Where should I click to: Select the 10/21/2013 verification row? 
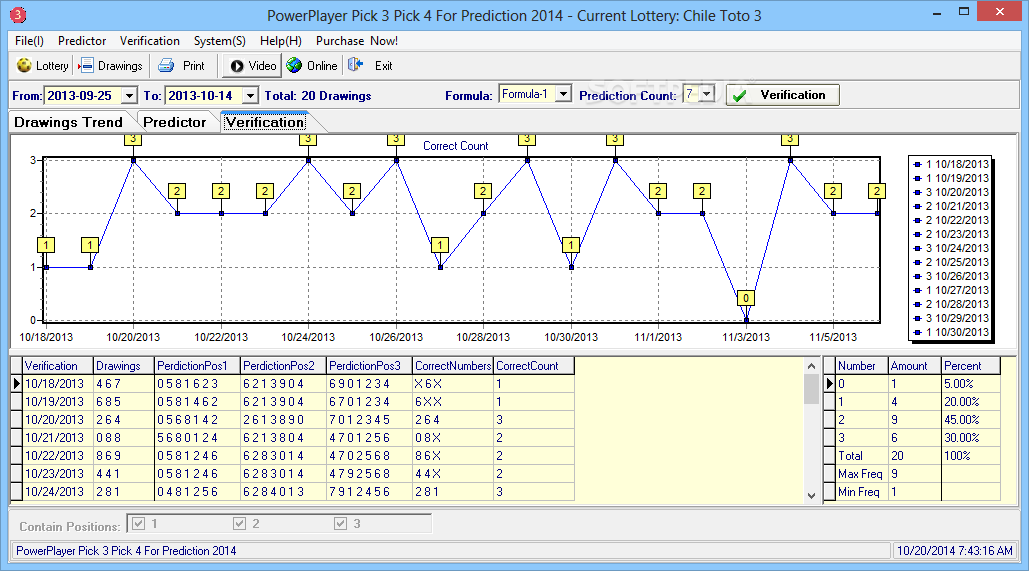tap(293, 438)
